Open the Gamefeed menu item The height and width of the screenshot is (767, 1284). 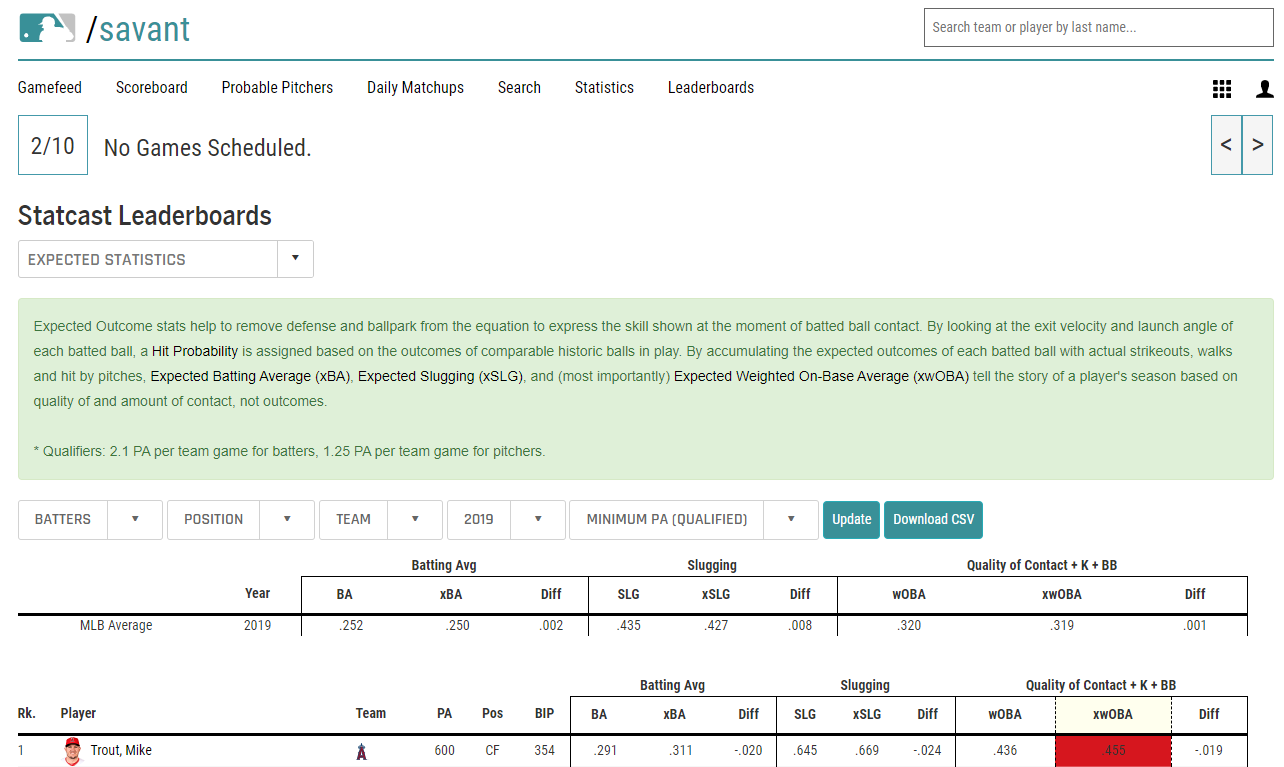(x=50, y=88)
